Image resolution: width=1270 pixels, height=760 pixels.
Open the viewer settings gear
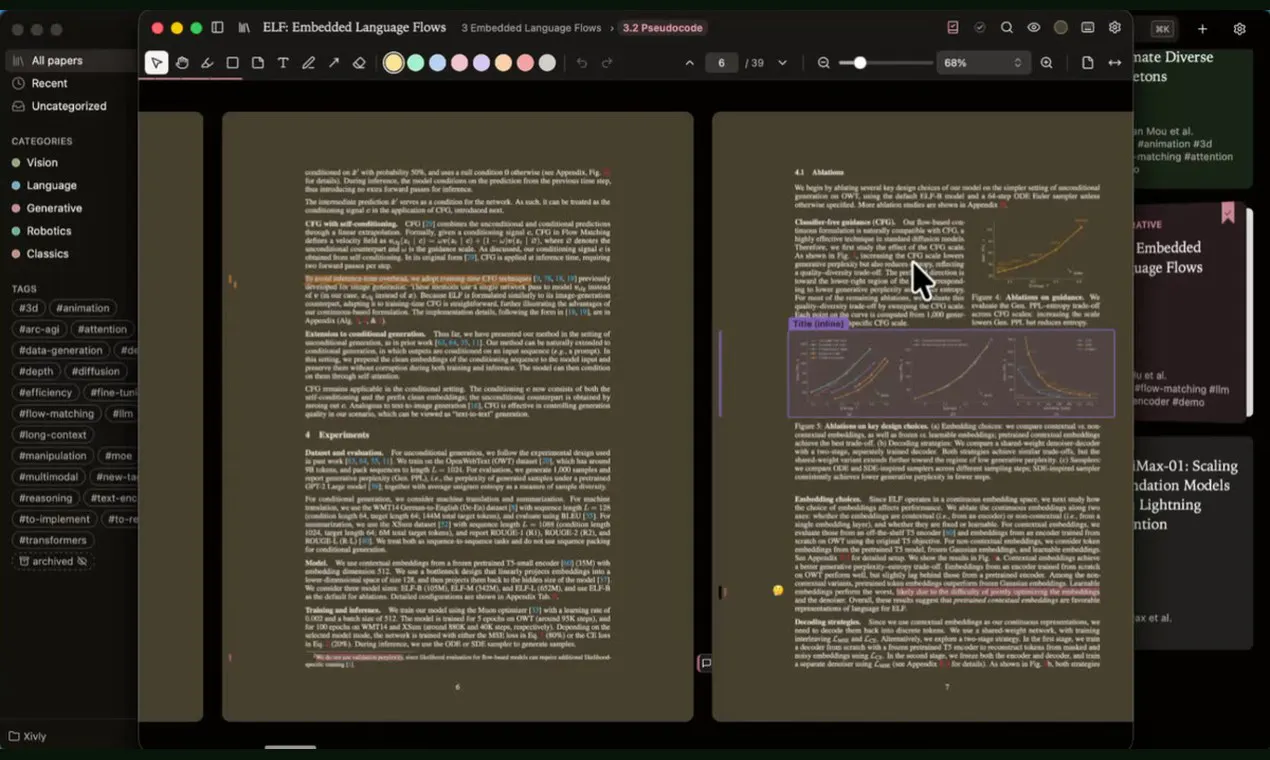coord(1115,28)
